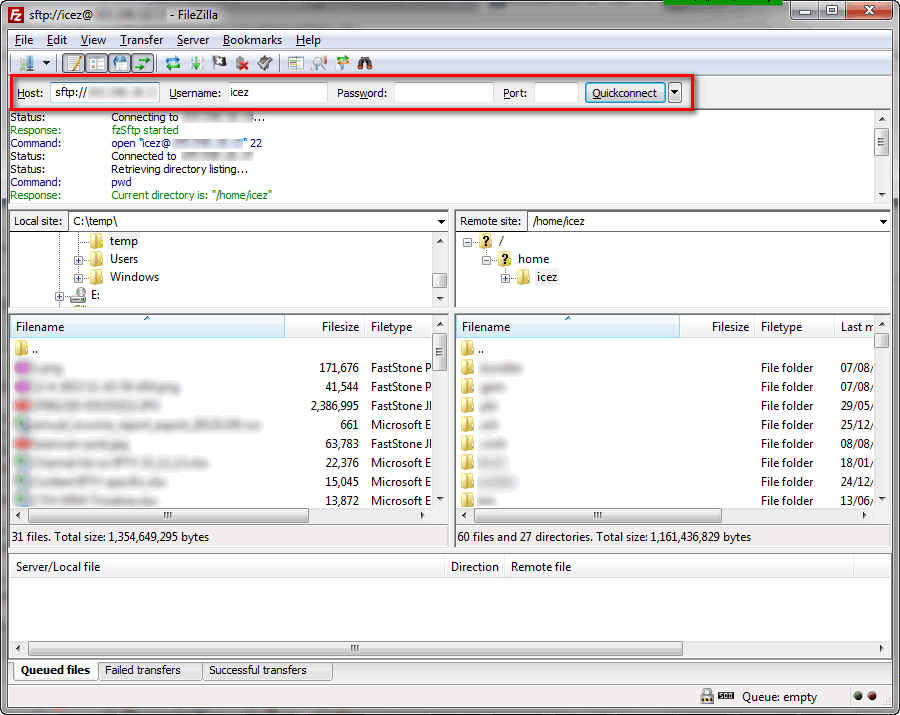
Task: Toggle directory comparison
Action: point(319,63)
